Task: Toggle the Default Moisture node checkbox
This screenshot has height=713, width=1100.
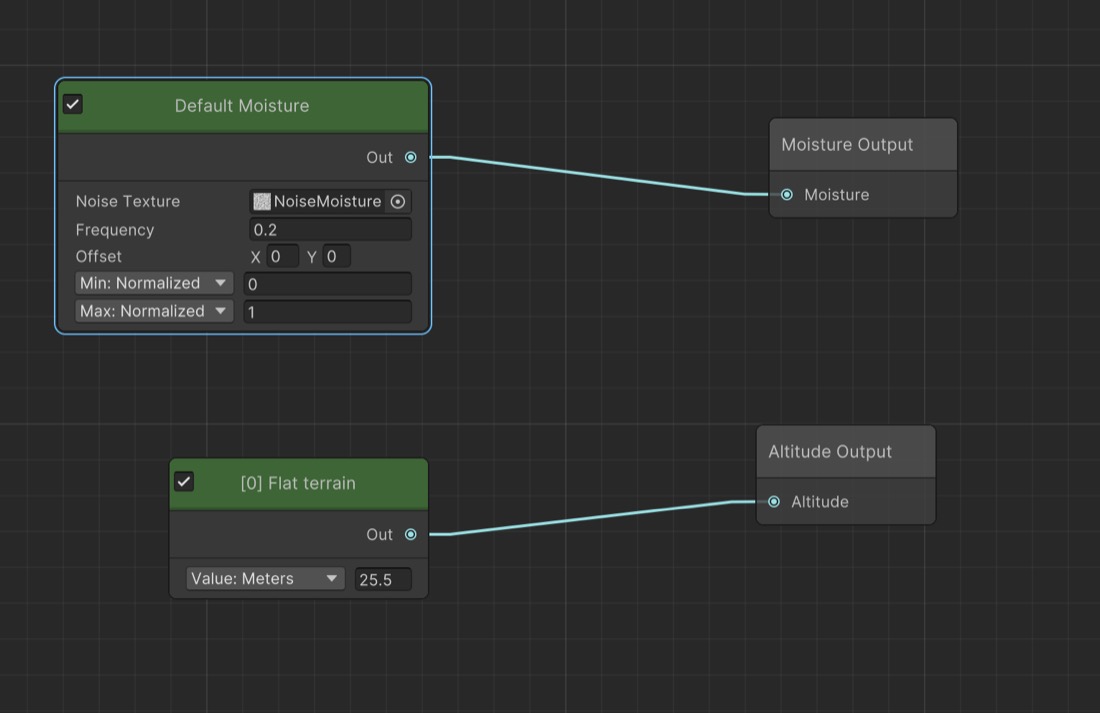Action: pos(73,105)
